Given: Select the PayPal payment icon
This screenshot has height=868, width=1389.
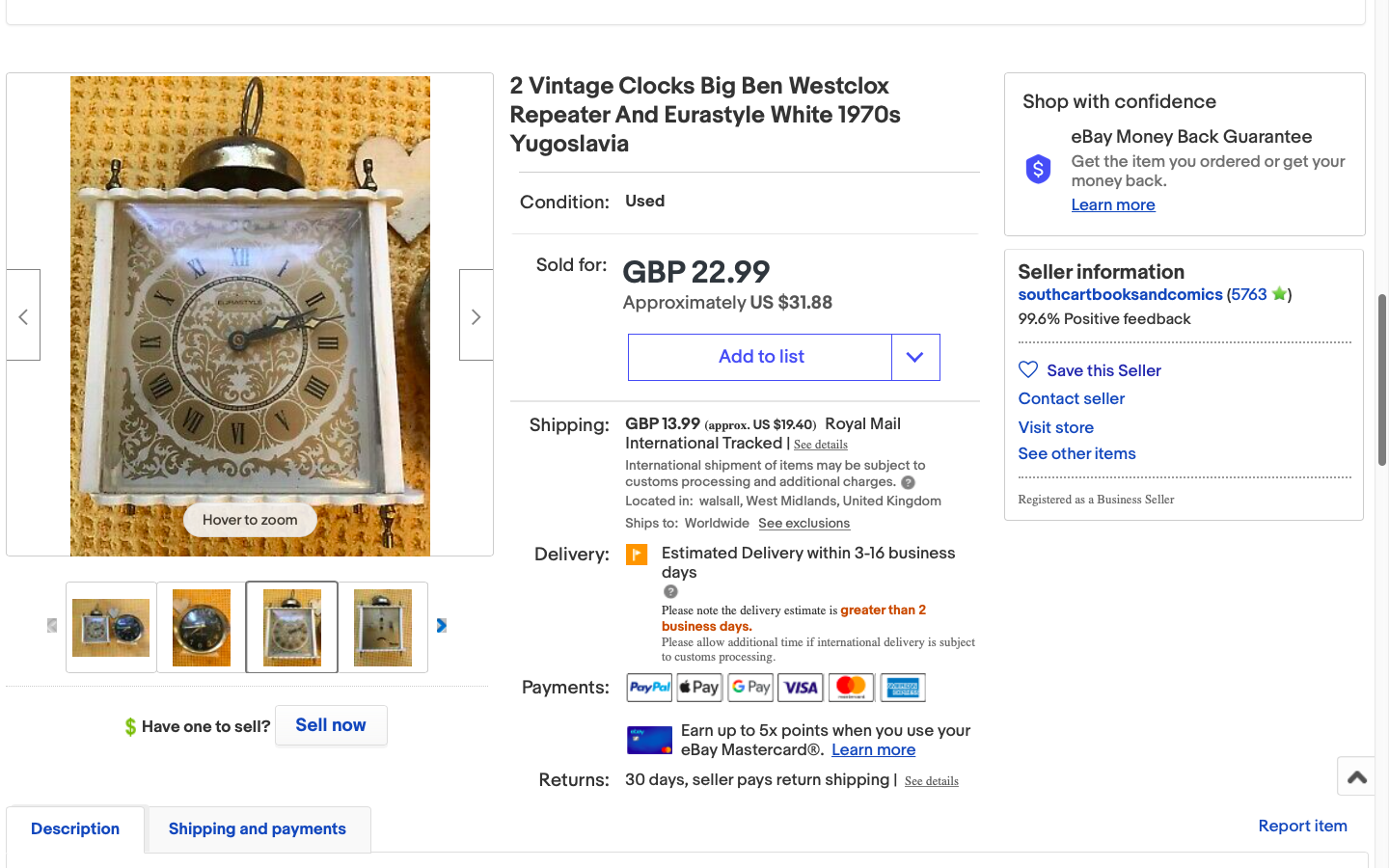Looking at the screenshot, I should pyautogui.click(x=649, y=688).
